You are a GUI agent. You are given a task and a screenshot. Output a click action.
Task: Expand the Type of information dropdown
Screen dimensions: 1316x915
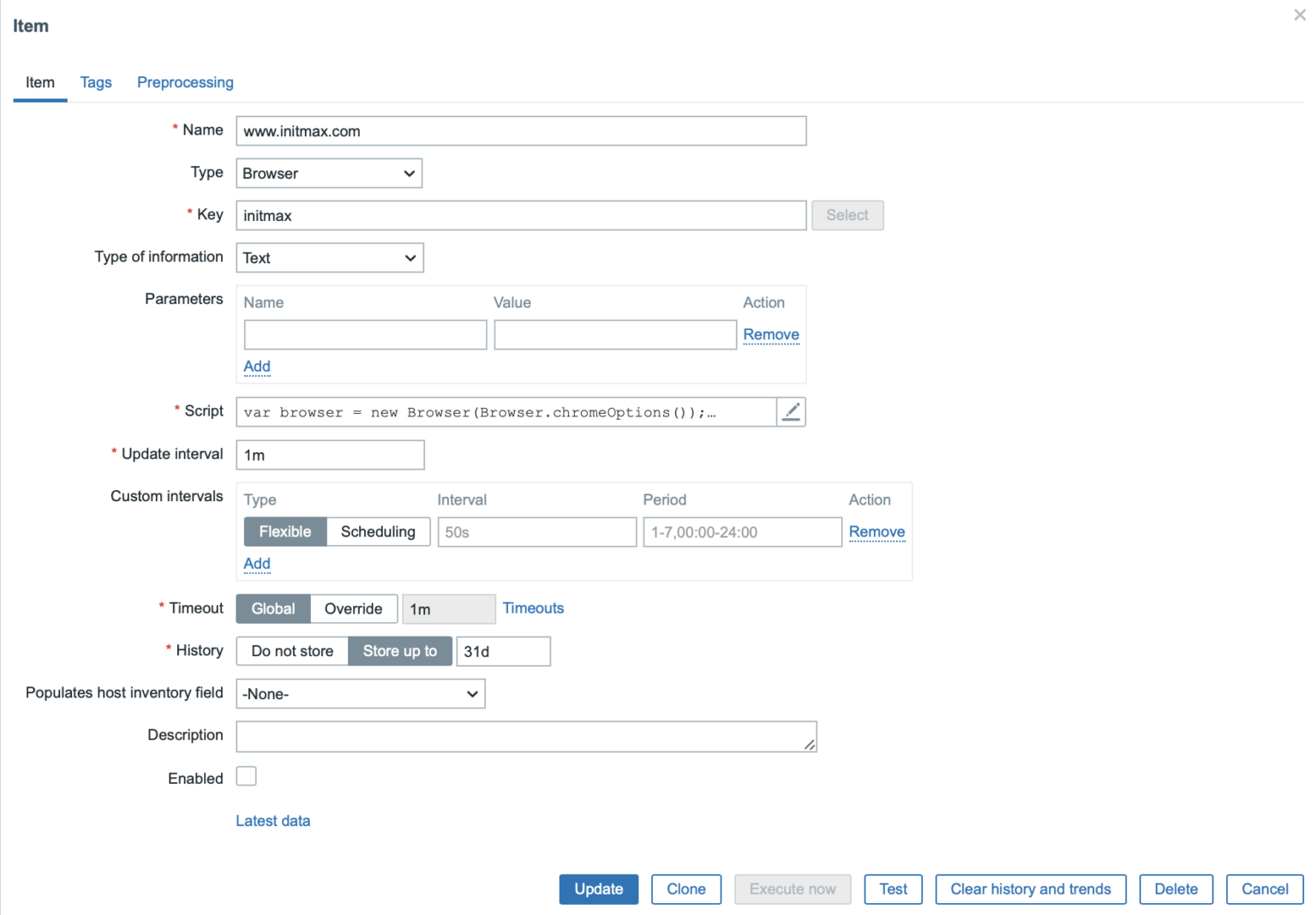pyautogui.click(x=329, y=258)
